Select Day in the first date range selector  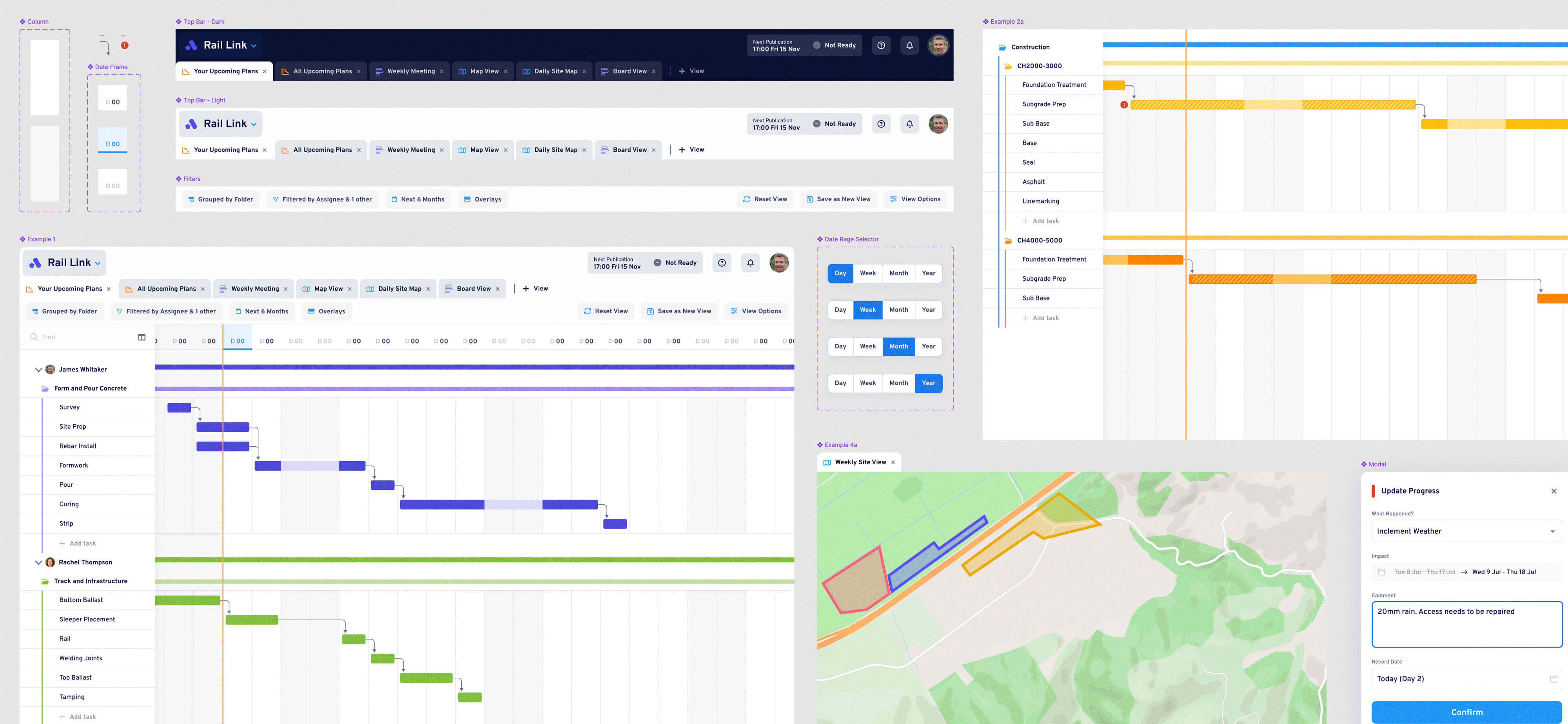point(840,273)
